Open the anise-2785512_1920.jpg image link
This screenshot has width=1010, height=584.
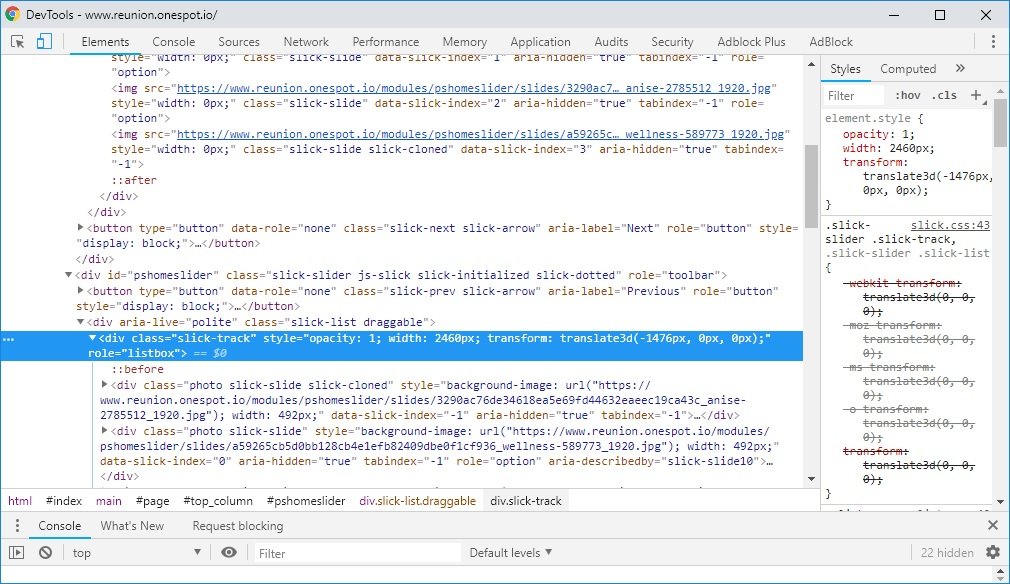coord(473,88)
